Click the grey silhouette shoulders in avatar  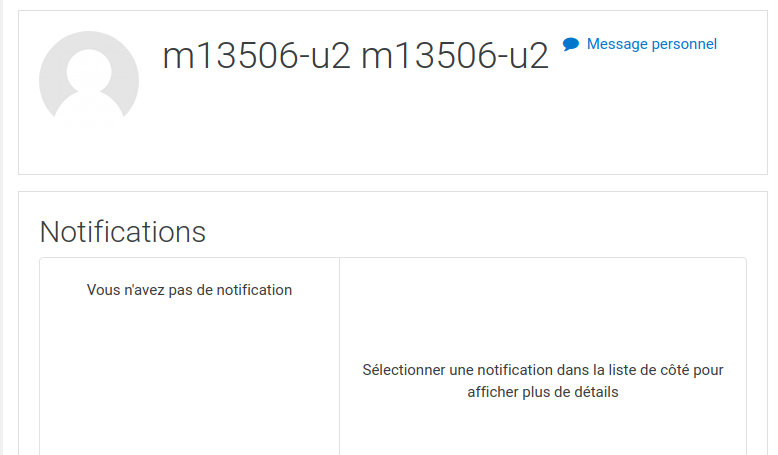tap(89, 110)
